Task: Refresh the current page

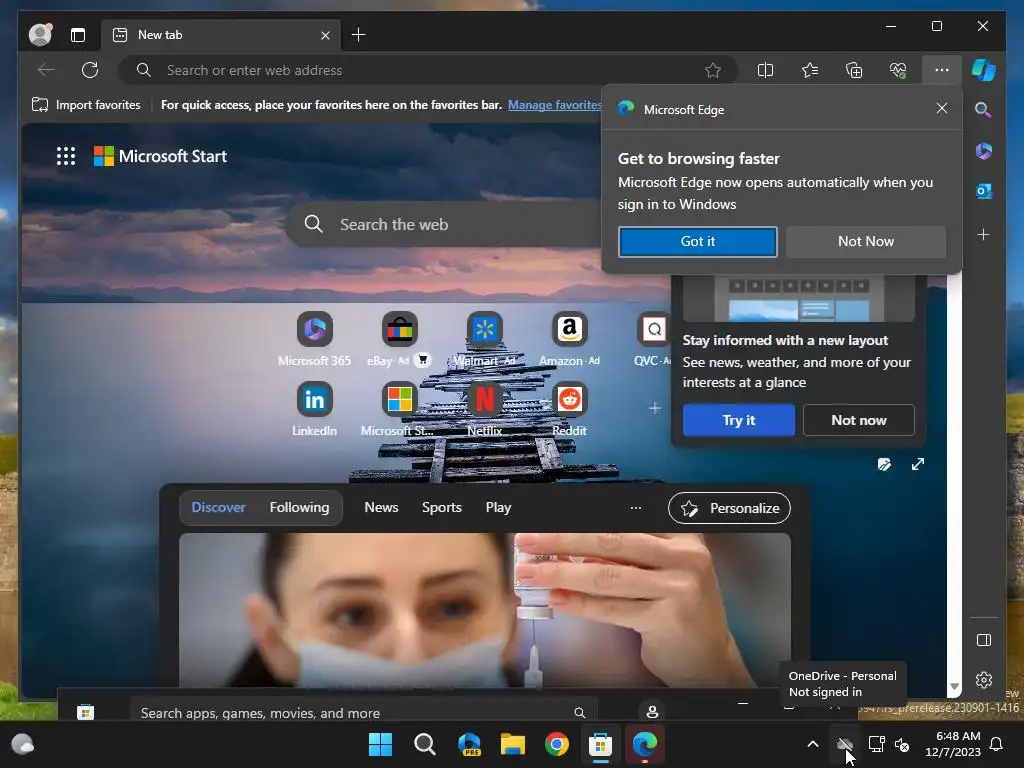Action: click(90, 70)
